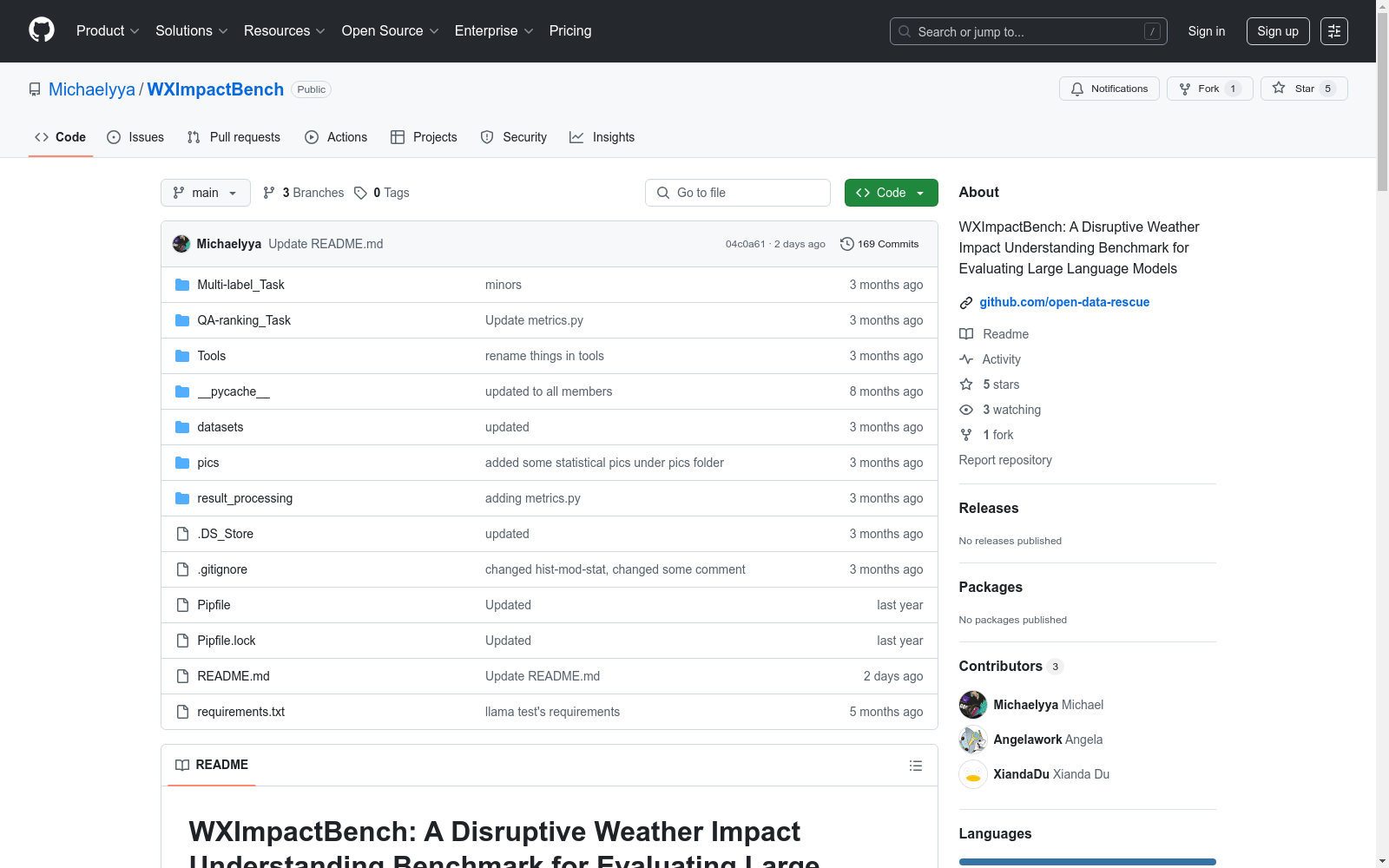
Task: Click the pics folder icon
Action: tap(182, 463)
